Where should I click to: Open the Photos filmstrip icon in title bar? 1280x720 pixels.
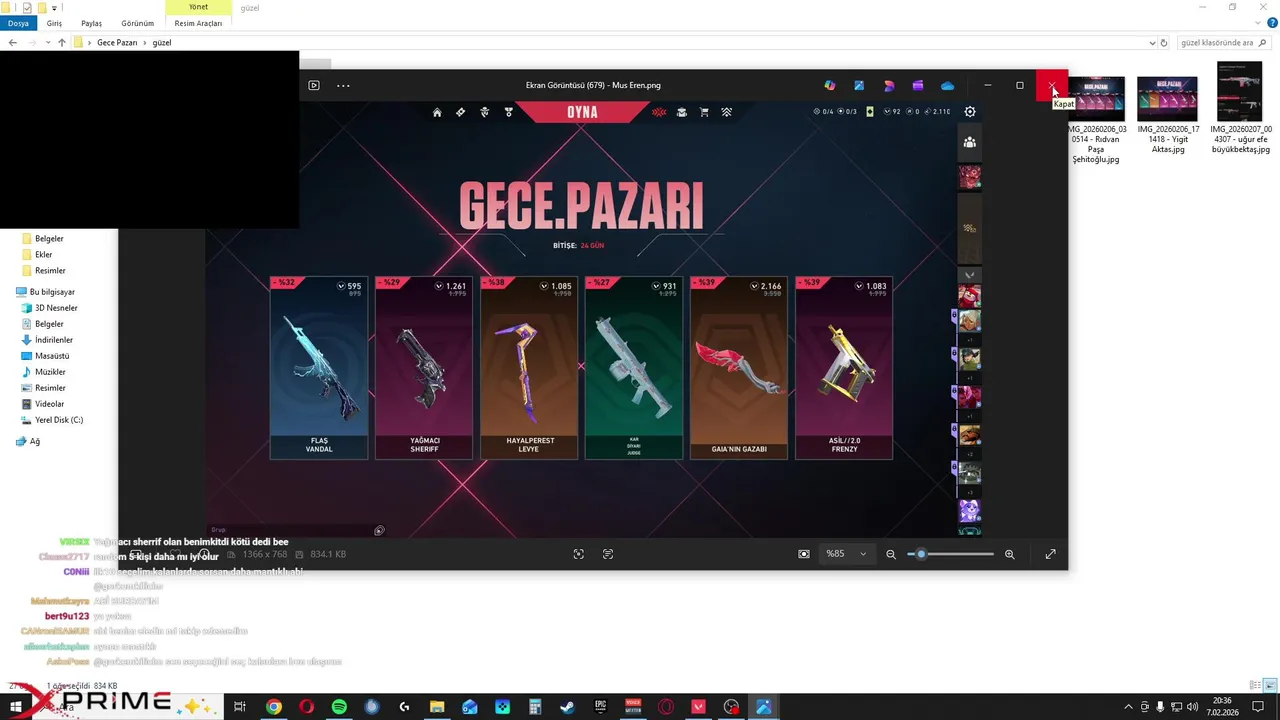tap(314, 85)
